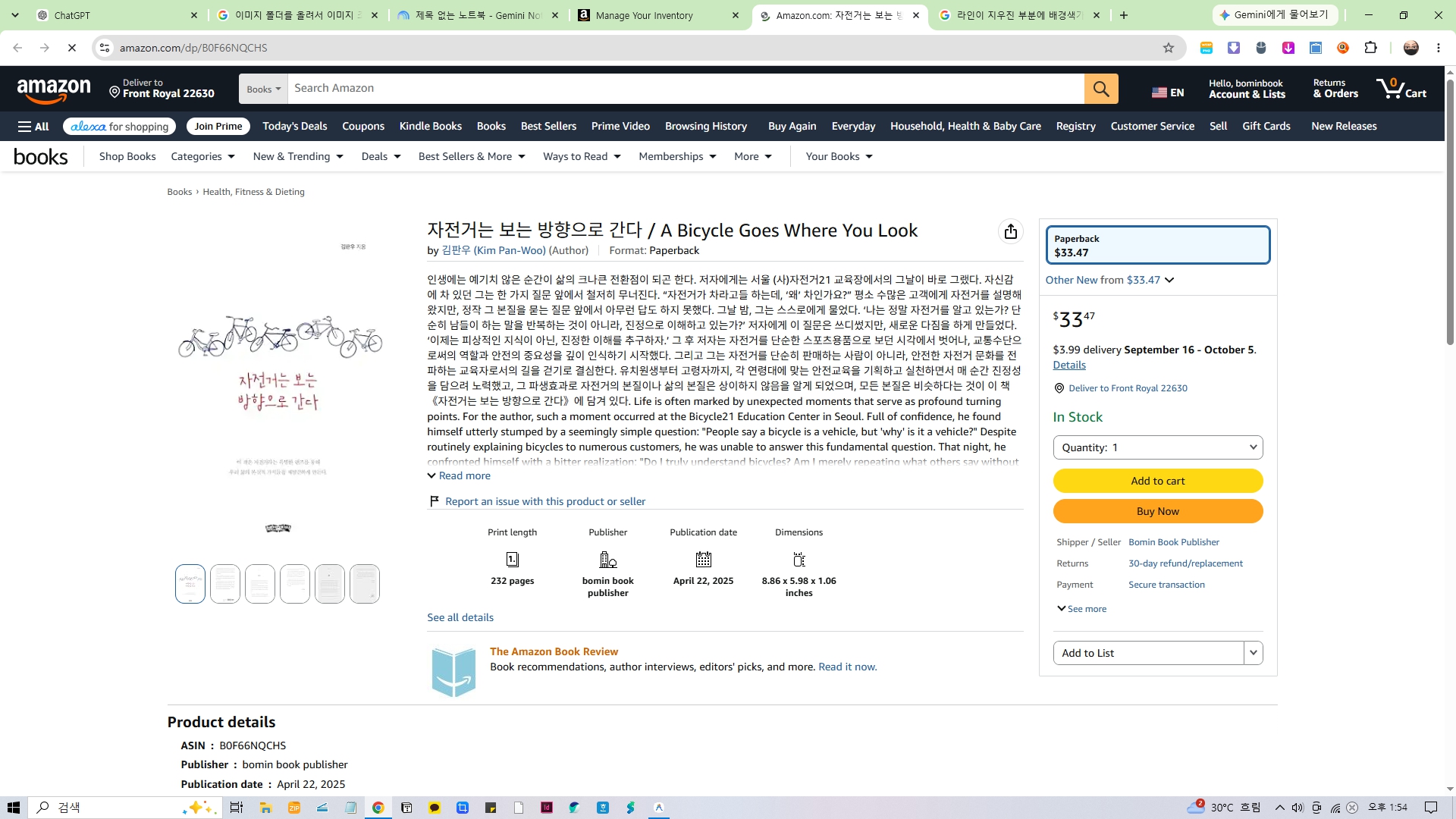Click the orange search magnifier button
Viewport: 1456px width, 819px height.
click(1101, 89)
